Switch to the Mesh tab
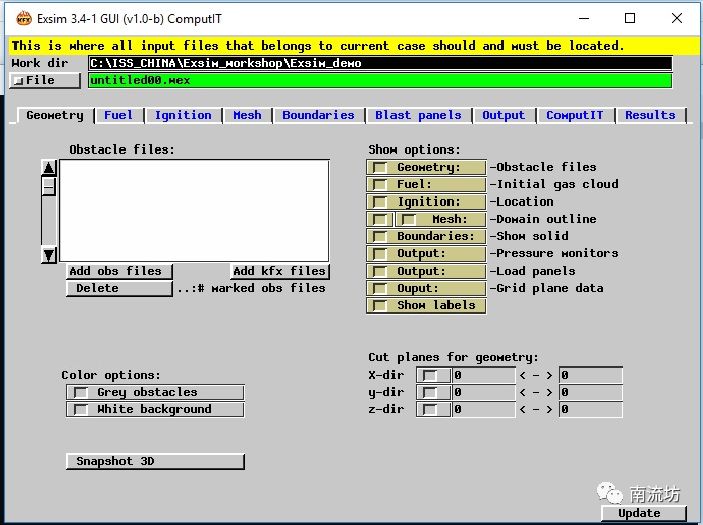Image resolution: width=703 pixels, height=525 pixels. coord(247,115)
